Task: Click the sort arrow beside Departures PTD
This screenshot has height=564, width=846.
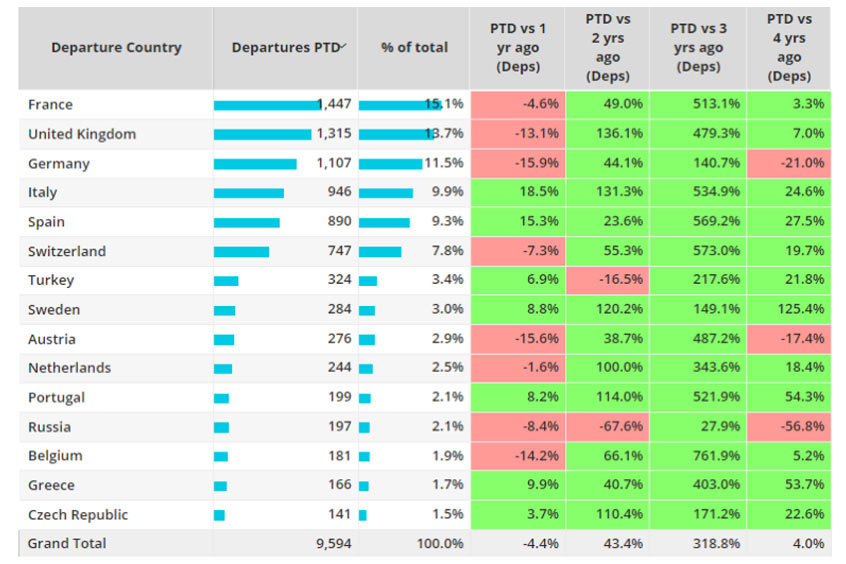Action: pos(343,46)
